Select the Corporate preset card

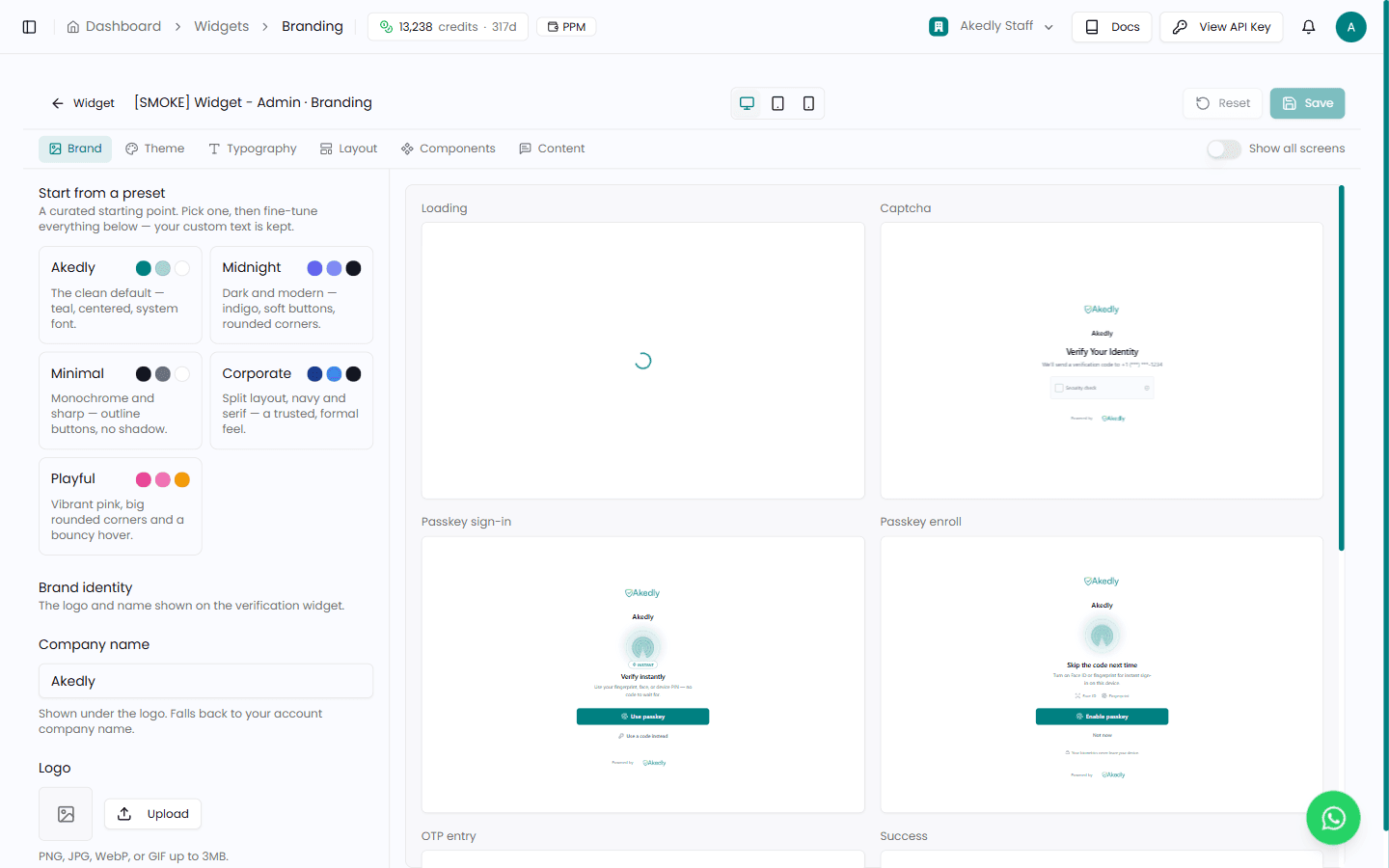tap(291, 400)
